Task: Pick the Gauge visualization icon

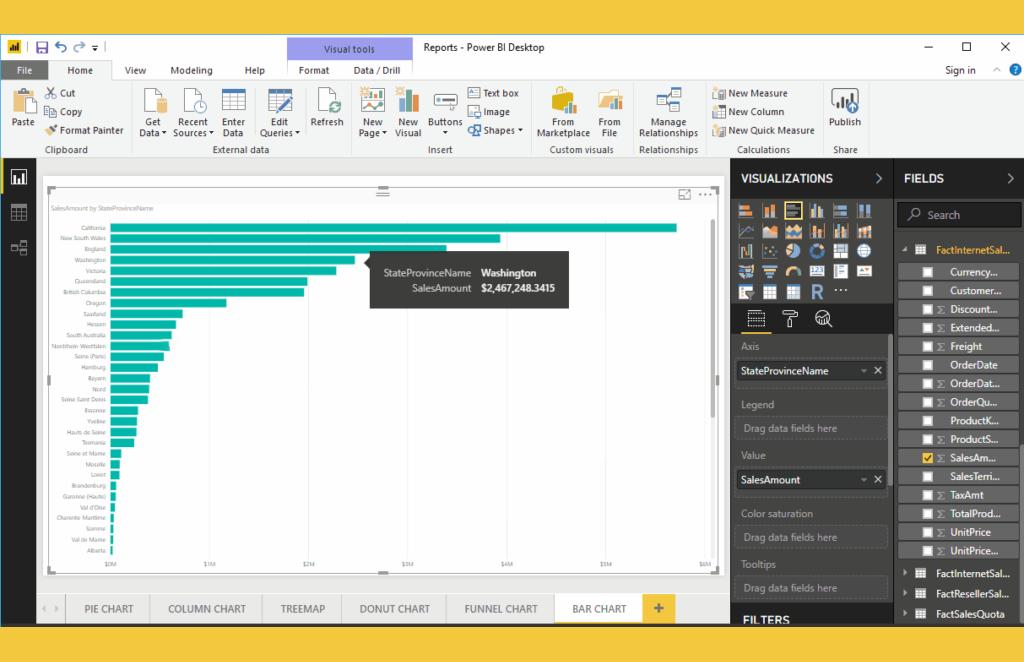Action: (793, 272)
